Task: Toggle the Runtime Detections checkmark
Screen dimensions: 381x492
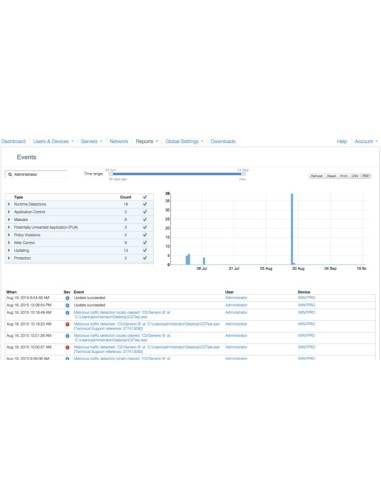Action: (x=145, y=204)
